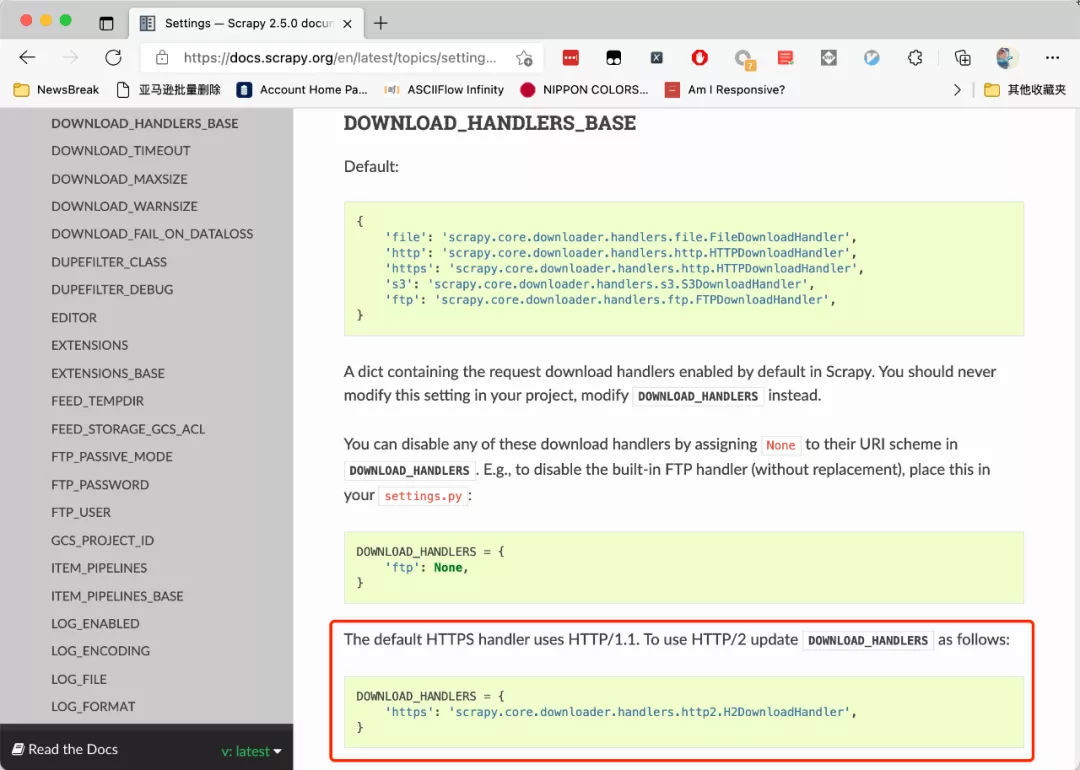Click the DOWNLOAD_HANDLERS_BASE section heading
1080x770 pixels.
pos(490,123)
